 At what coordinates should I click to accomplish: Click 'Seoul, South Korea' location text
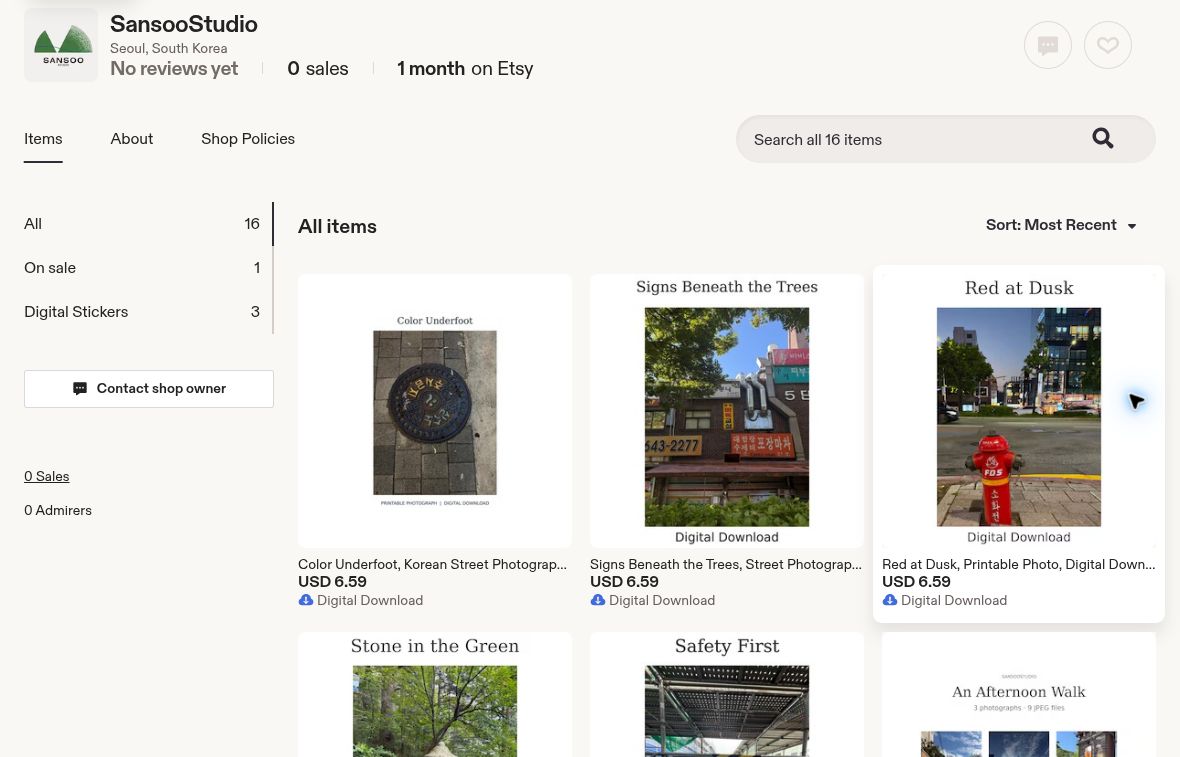click(169, 48)
